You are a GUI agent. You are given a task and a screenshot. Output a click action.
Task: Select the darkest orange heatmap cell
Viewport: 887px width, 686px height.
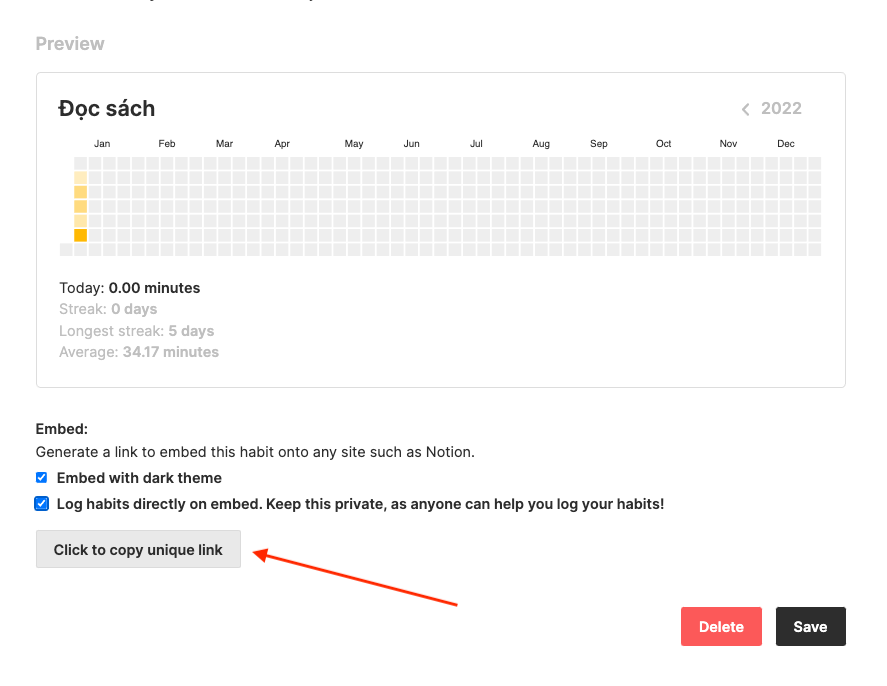click(x=80, y=236)
